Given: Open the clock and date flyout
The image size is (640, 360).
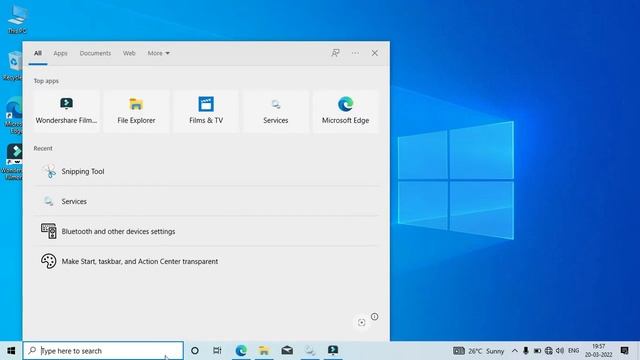Looking at the screenshot, I should pyautogui.click(x=599, y=351).
